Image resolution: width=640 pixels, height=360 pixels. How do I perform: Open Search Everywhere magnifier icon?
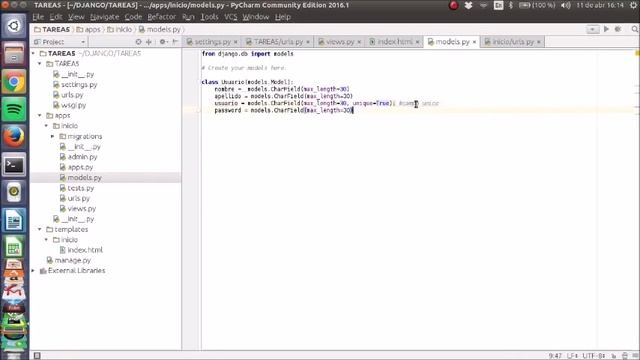pos(635,29)
